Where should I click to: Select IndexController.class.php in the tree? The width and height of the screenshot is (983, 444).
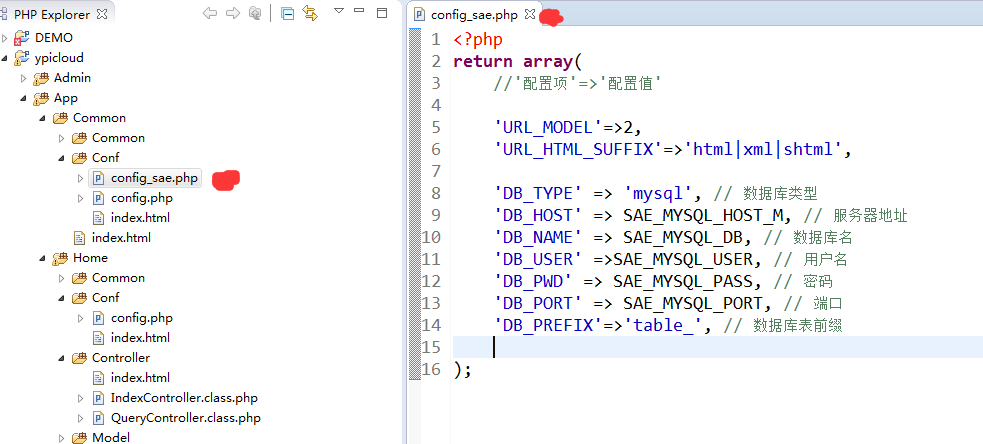pos(184,398)
